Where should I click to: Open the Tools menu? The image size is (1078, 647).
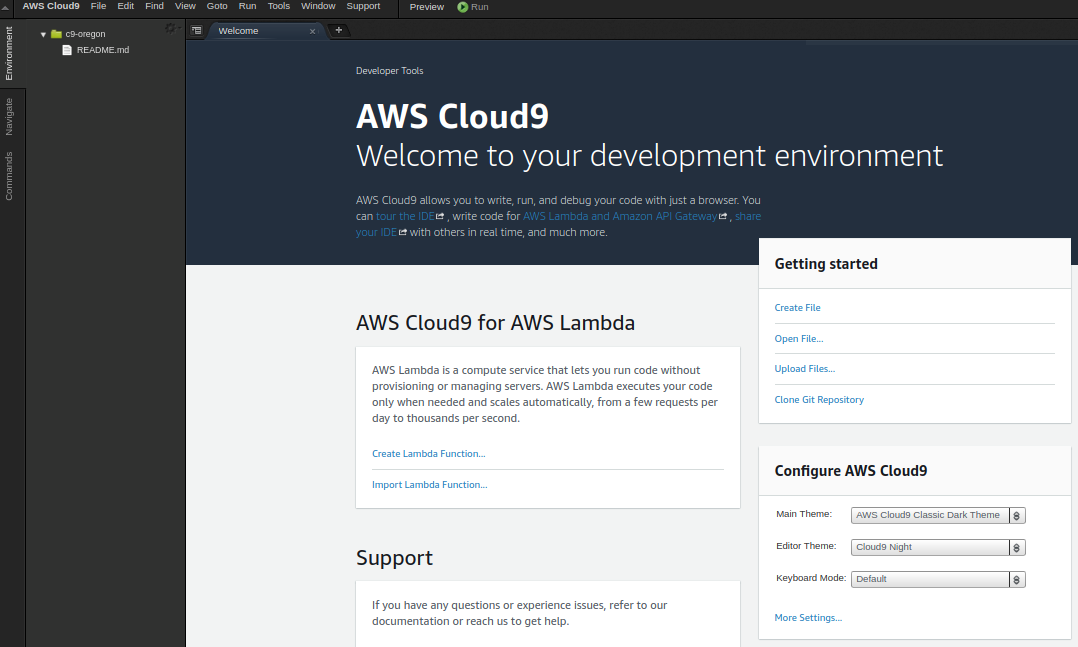pyautogui.click(x=278, y=6)
